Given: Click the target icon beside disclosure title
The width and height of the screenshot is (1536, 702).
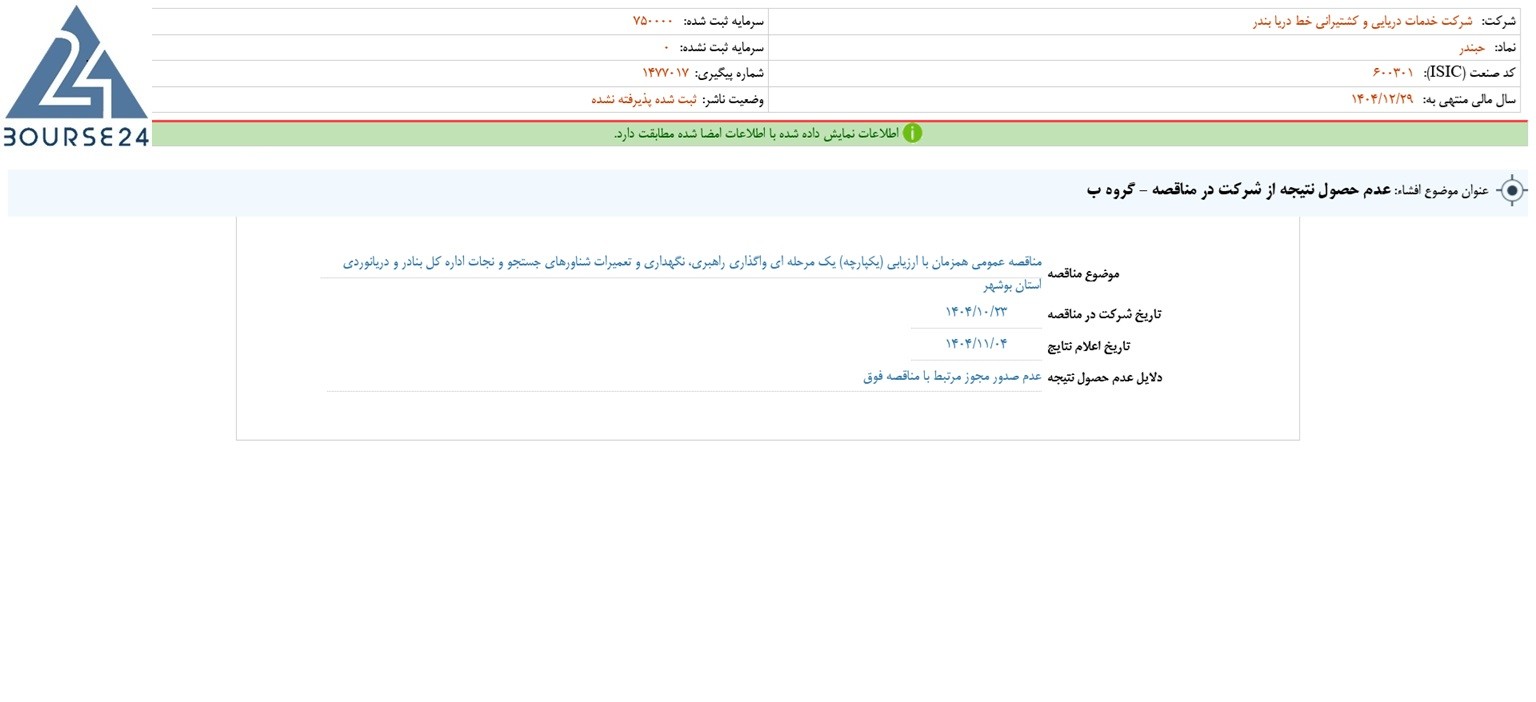Looking at the screenshot, I should pyautogui.click(x=1512, y=190).
